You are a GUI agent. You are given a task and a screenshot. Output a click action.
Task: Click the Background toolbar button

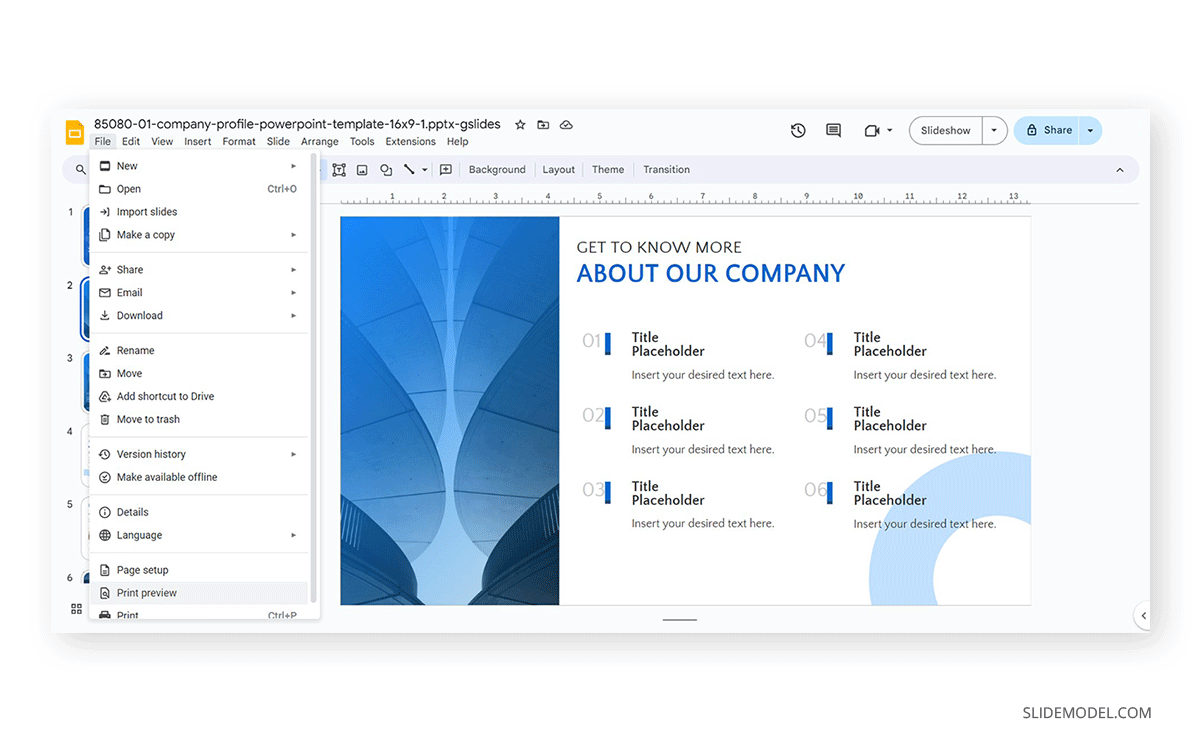pyautogui.click(x=497, y=170)
